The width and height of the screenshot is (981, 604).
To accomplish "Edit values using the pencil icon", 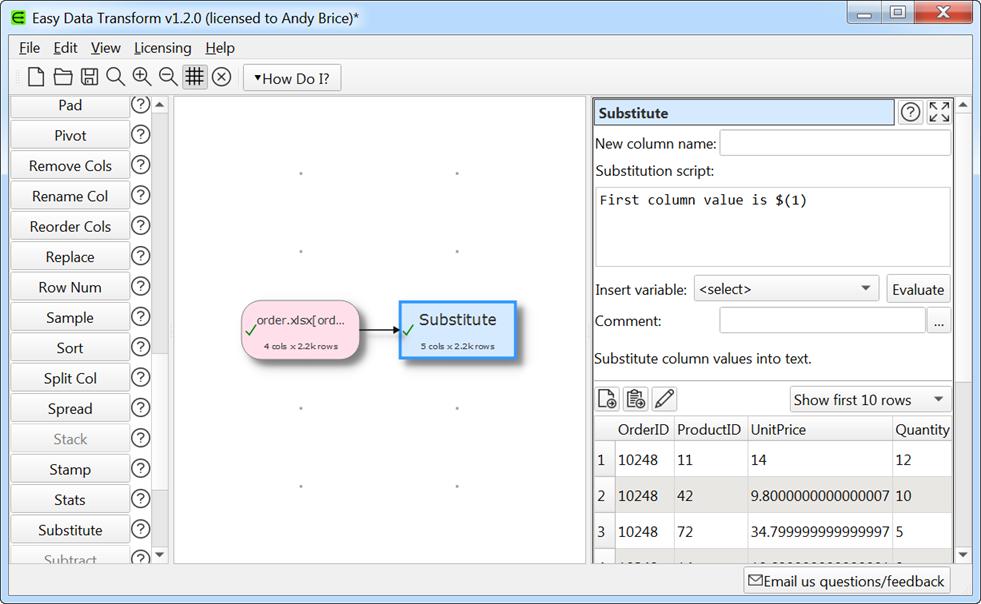I will pyautogui.click(x=663, y=398).
